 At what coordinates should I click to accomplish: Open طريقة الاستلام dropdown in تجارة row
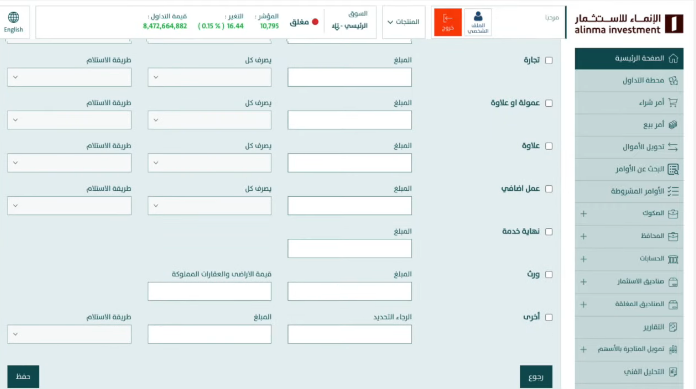(x=69, y=77)
